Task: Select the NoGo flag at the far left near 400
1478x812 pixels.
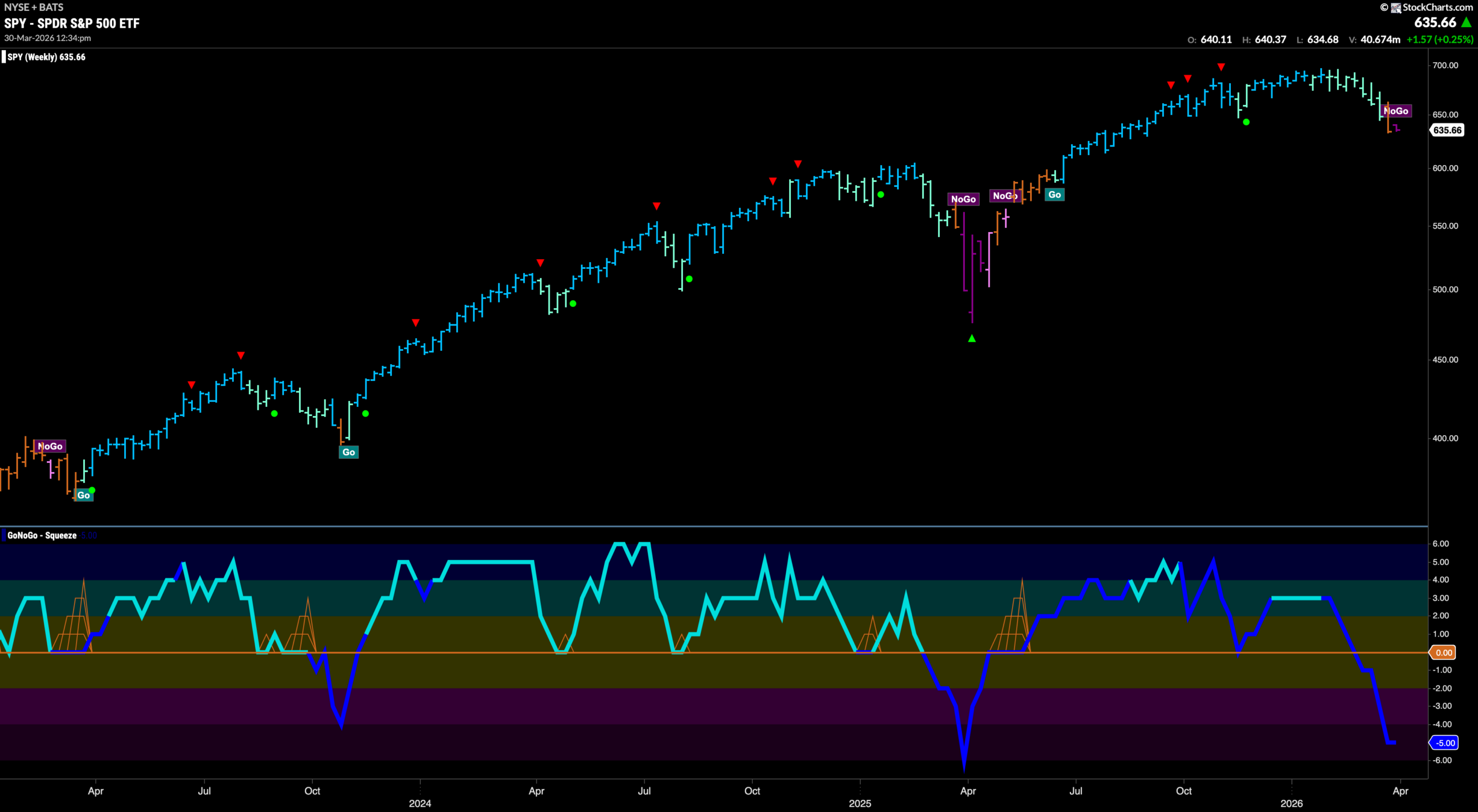Action: pos(50,446)
